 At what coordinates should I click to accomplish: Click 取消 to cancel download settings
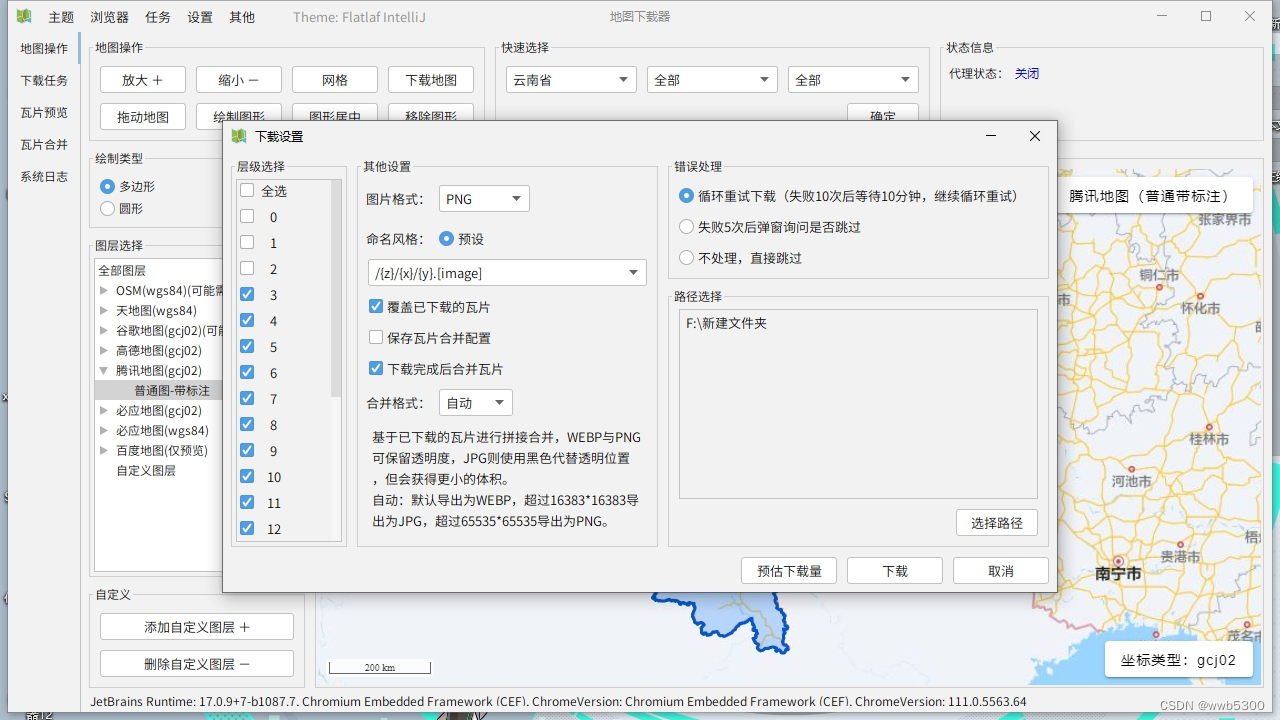point(1001,571)
